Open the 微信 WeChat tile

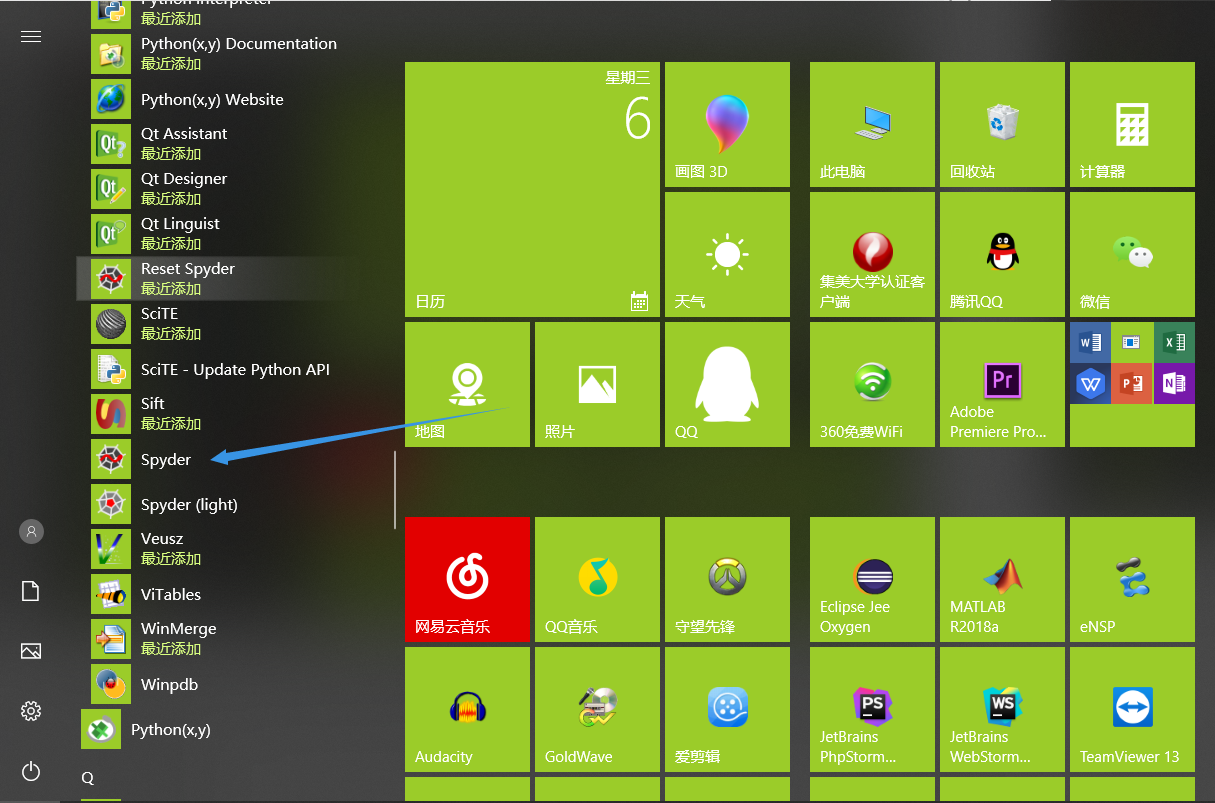1132,254
